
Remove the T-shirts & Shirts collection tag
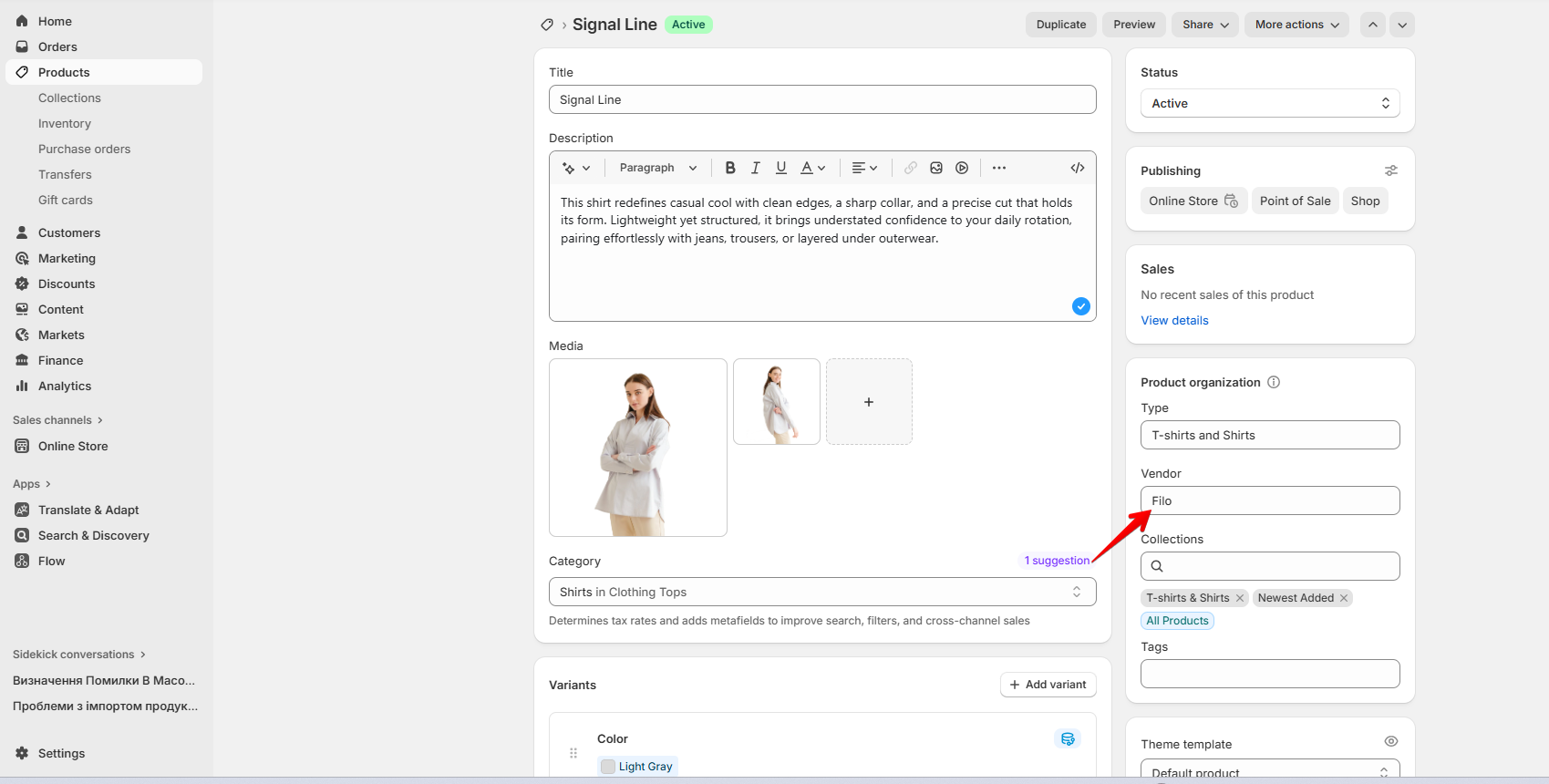click(x=1239, y=598)
